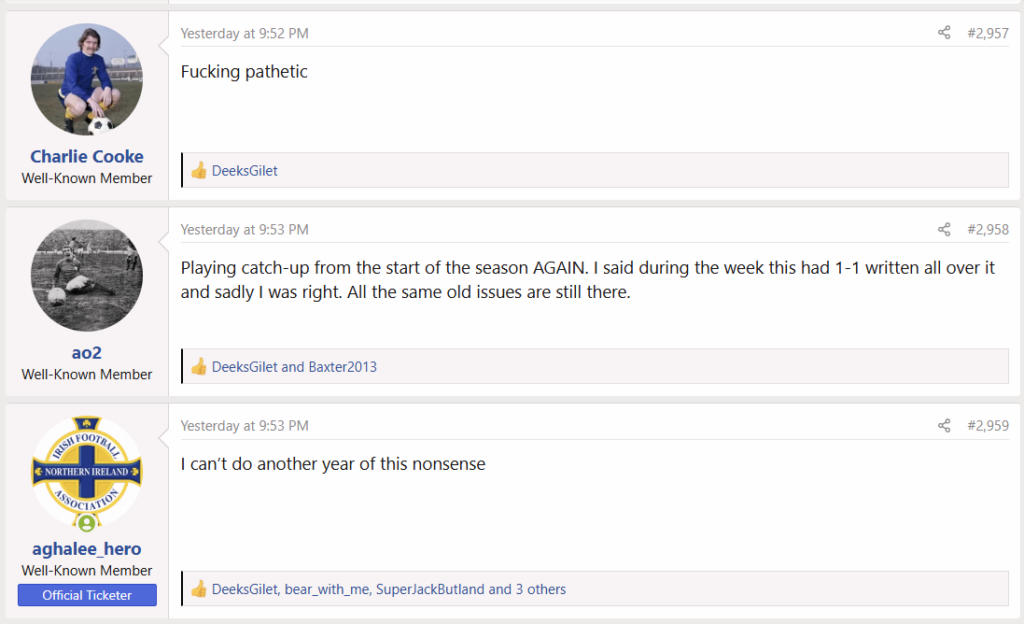This screenshot has width=1024, height=624.
Task: Open aghalee_hero's Irish FA crest avatar
Action: click(86, 472)
